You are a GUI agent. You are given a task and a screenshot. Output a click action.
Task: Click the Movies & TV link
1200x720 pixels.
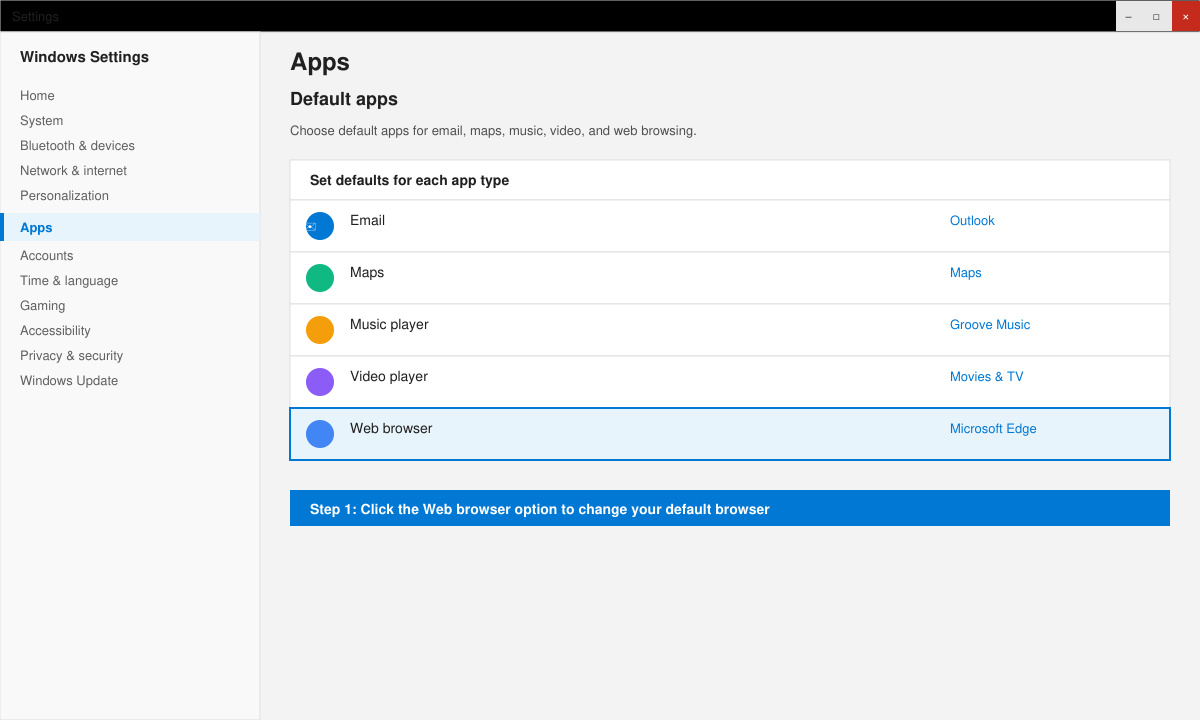tap(986, 377)
